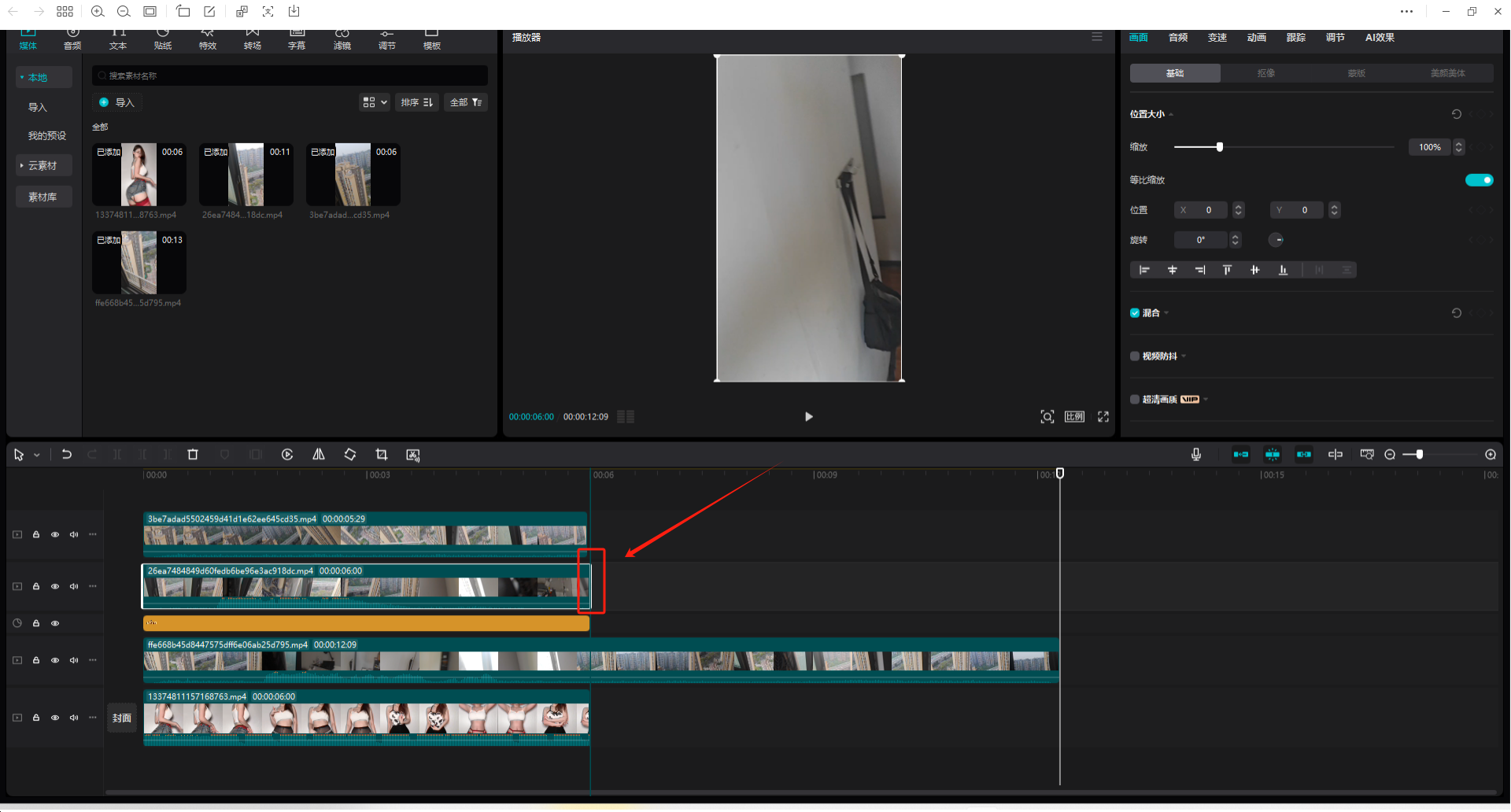This screenshot has width=1511, height=812.
Task: Hide the 3be7adad track with eye icon
Action: (x=55, y=535)
